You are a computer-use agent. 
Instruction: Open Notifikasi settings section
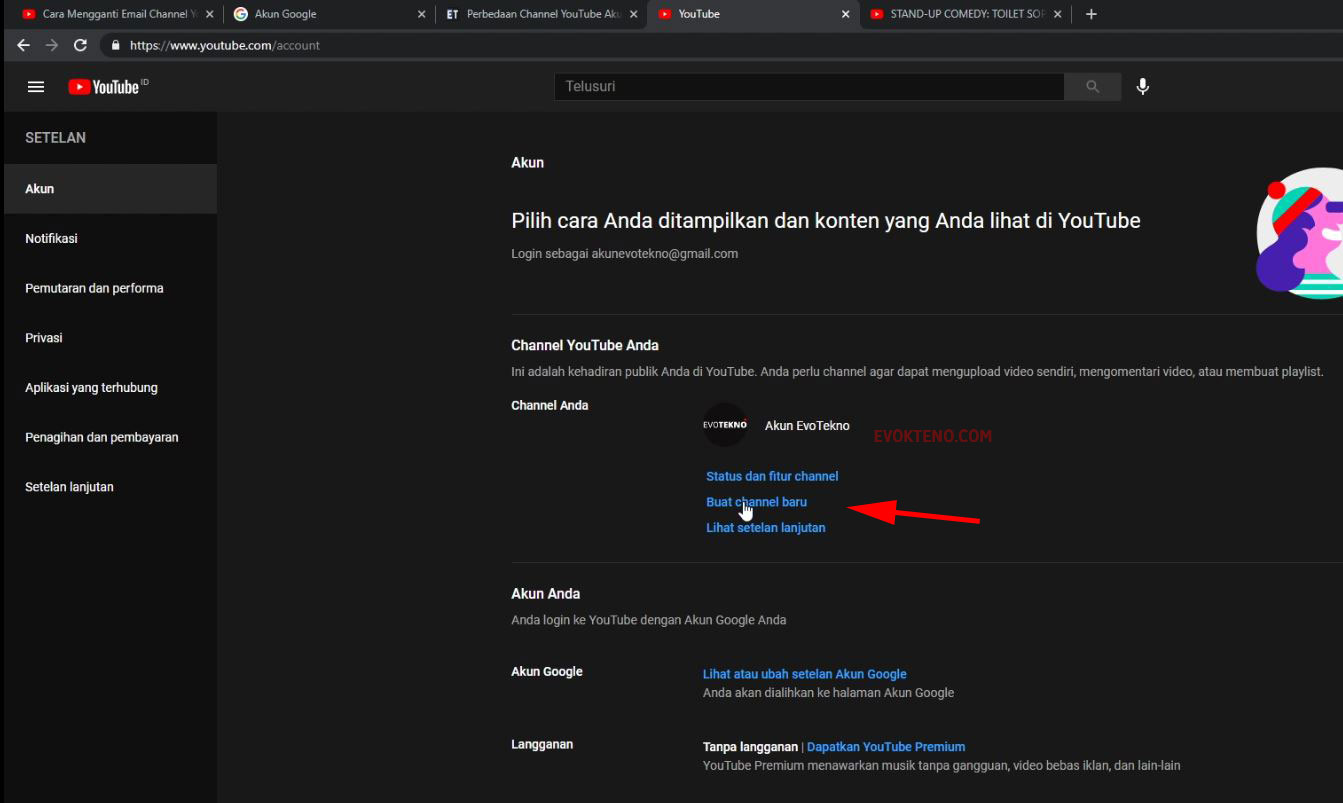pos(51,239)
